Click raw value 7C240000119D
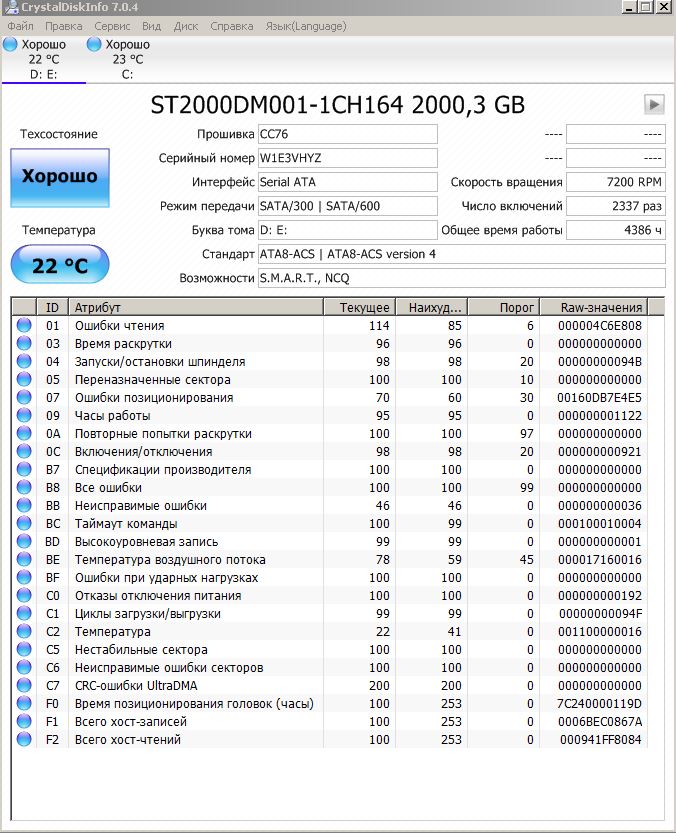The height and width of the screenshot is (833, 676). pos(599,703)
